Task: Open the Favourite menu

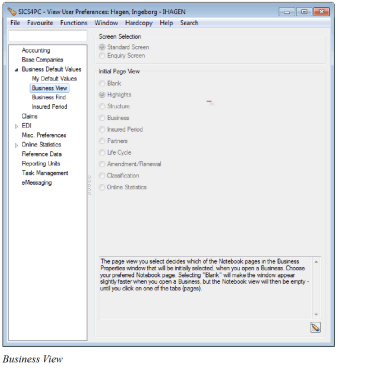Action: click(x=40, y=23)
